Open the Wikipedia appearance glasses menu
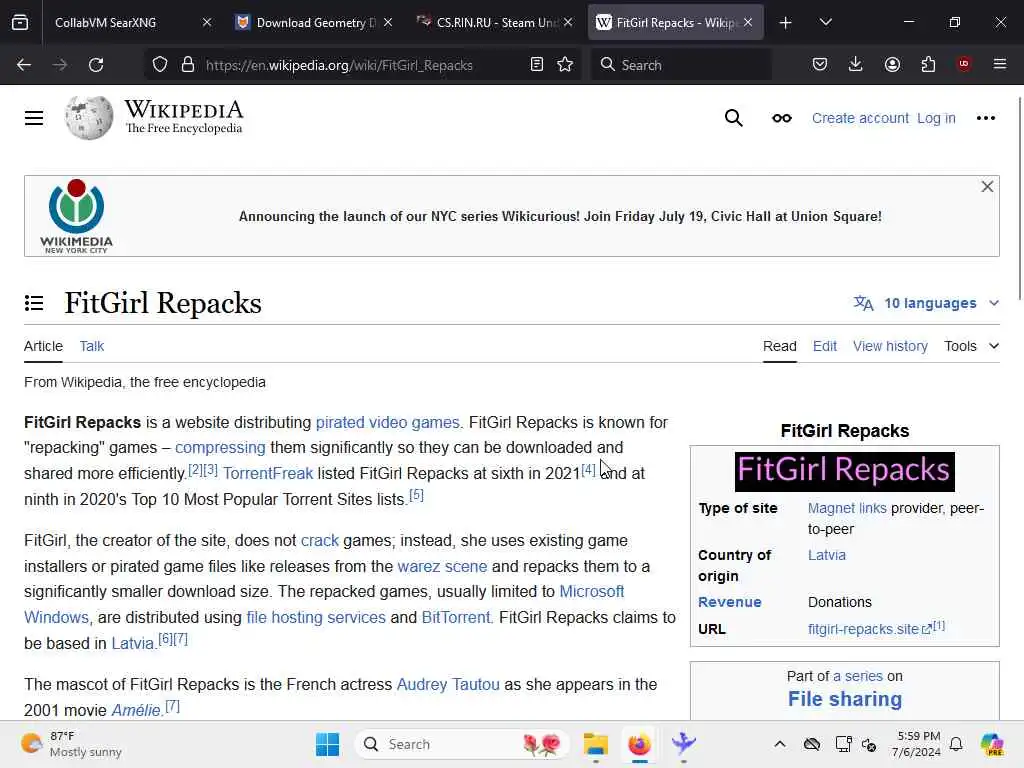 [x=782, y=118]
